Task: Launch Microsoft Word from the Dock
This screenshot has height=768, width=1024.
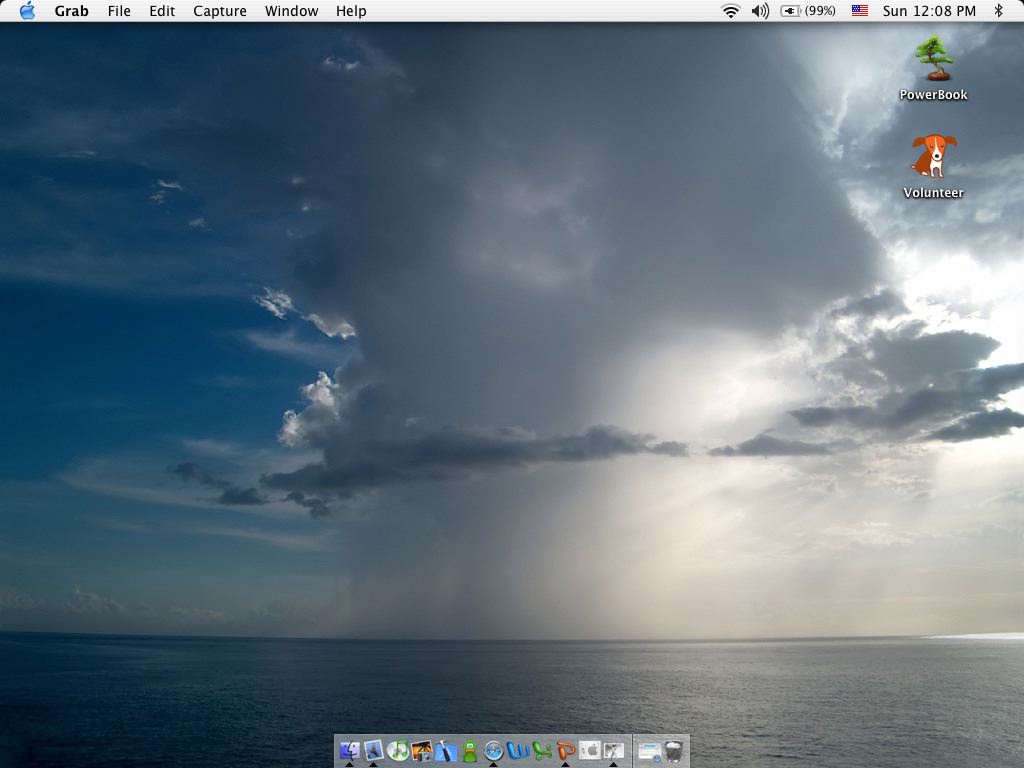Action: coord(518,750)
